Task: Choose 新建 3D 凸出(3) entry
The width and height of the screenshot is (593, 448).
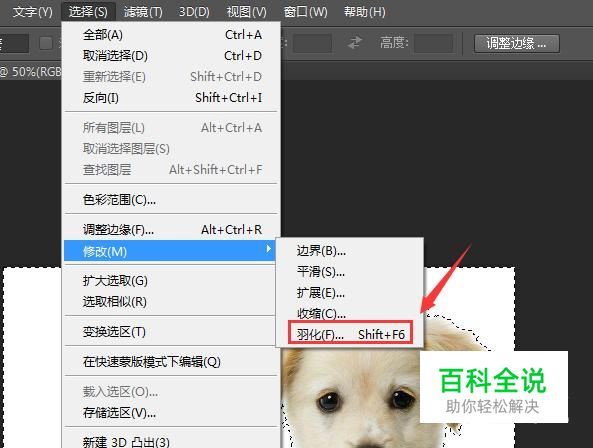Action: coord(172,442)
